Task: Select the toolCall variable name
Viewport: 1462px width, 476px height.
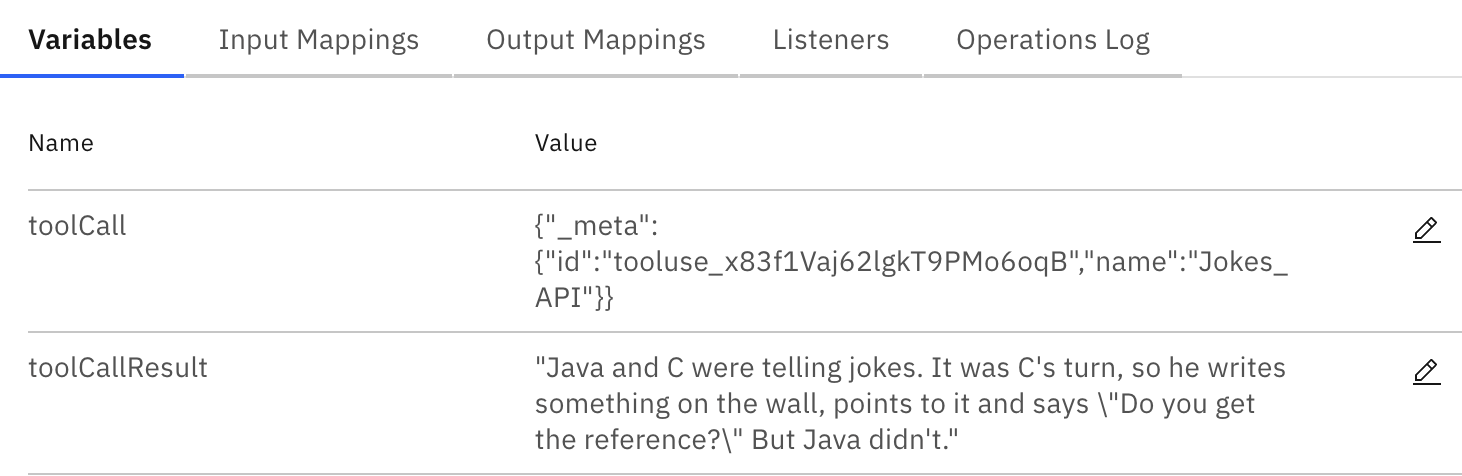Action: coord(77,226)
